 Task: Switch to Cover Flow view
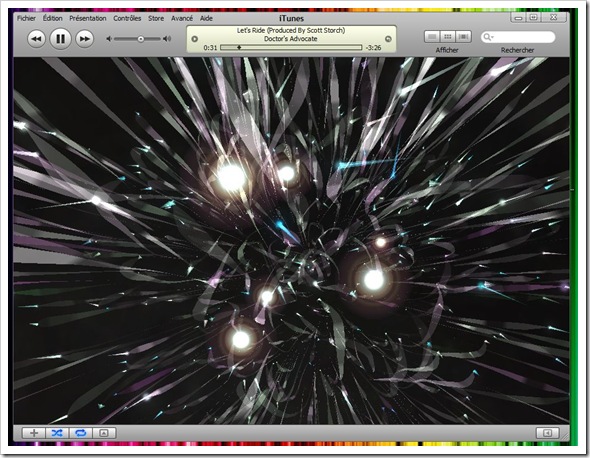click(x=464, y=37)
